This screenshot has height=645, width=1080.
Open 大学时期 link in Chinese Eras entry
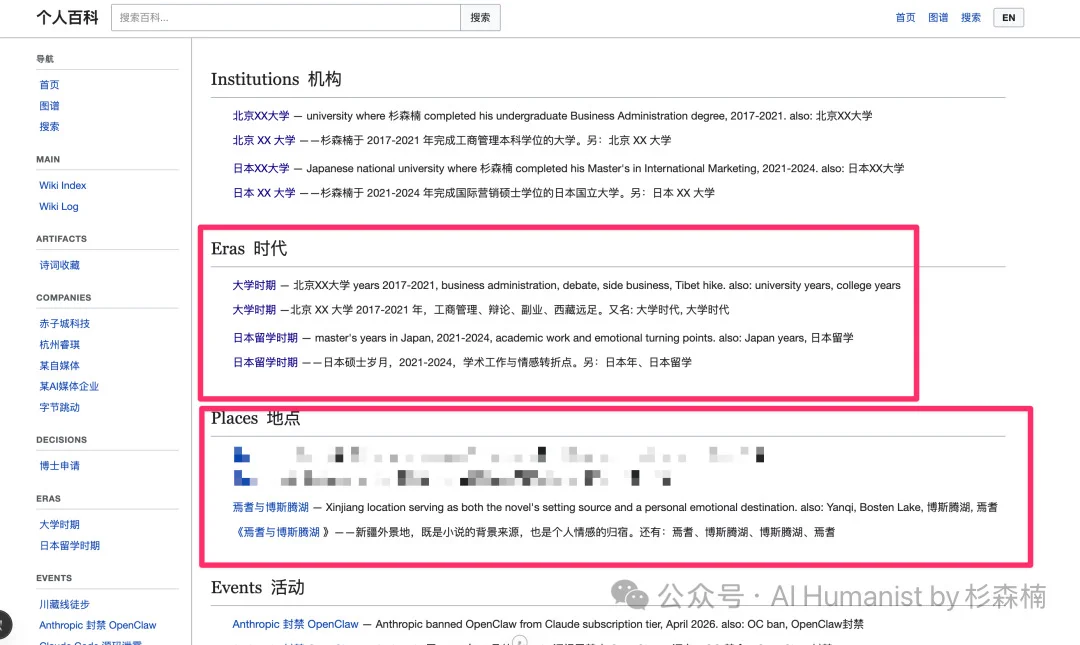[254, 309]
